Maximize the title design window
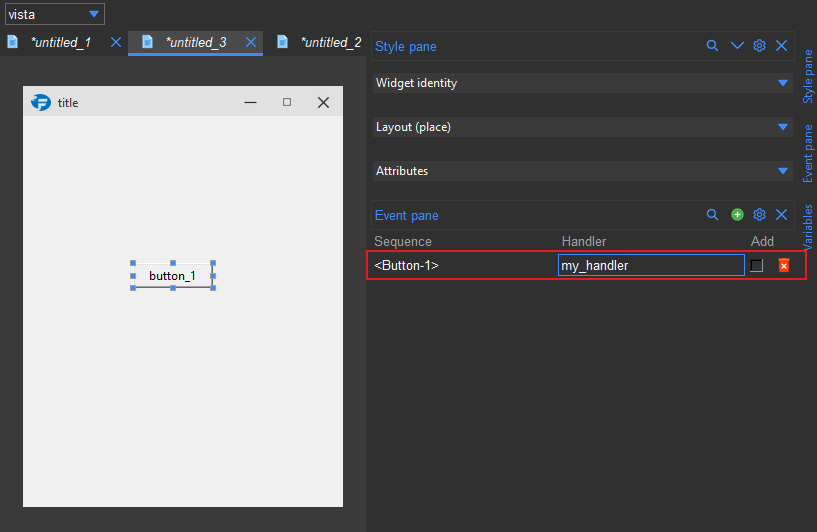The image size is (817, 532). point(287,102)
